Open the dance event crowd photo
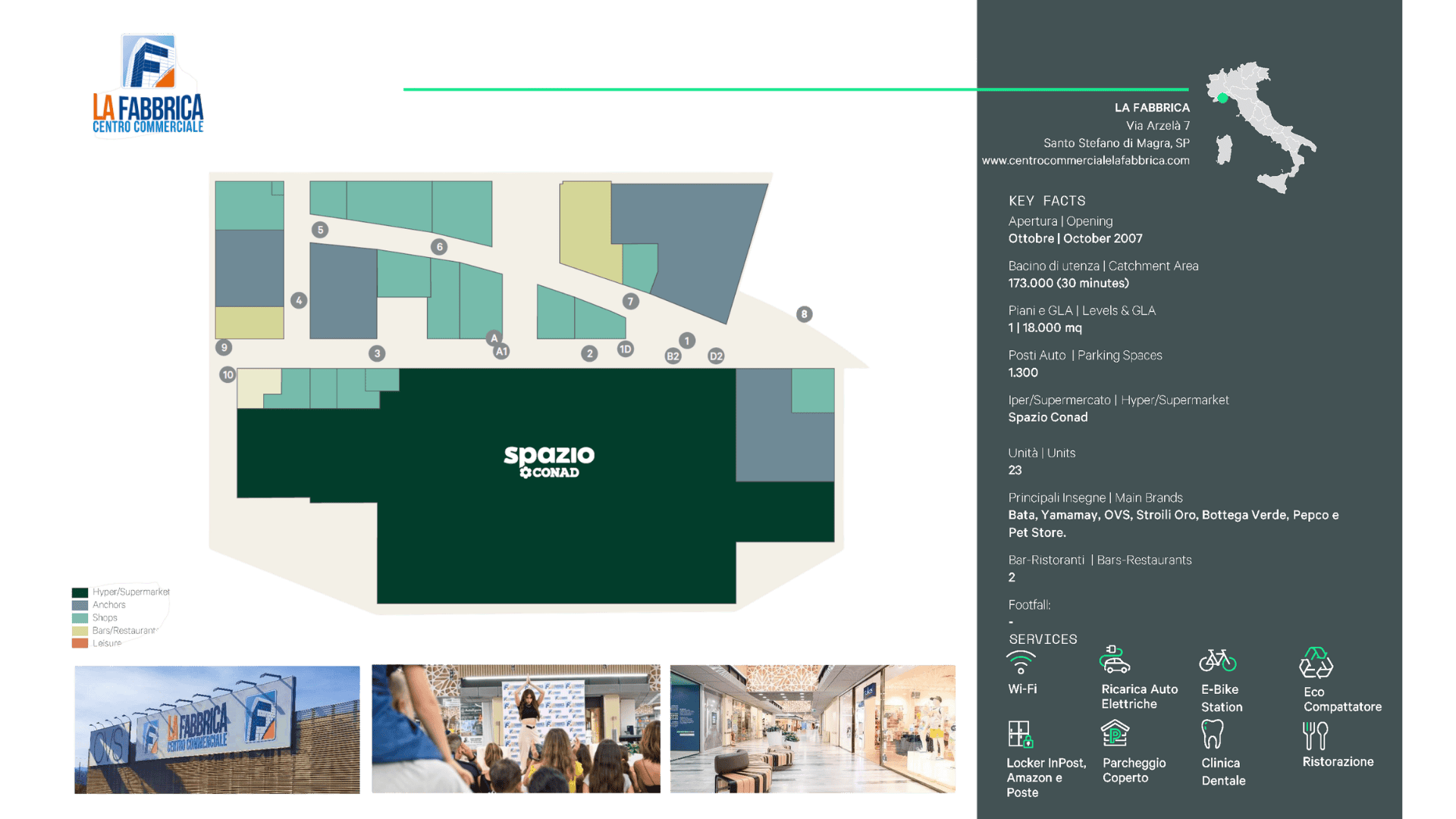1456x819 pixels. (516, 729)
